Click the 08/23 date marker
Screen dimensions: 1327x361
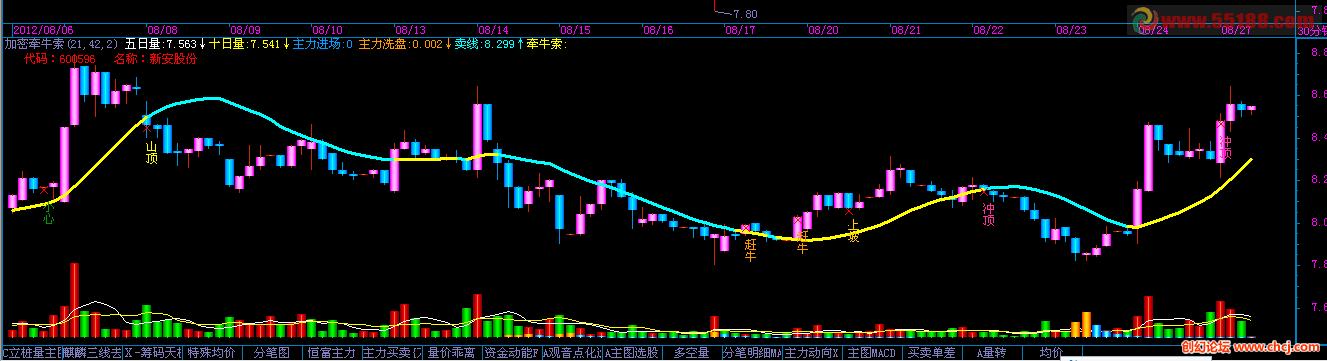(x=1071, y=31)
